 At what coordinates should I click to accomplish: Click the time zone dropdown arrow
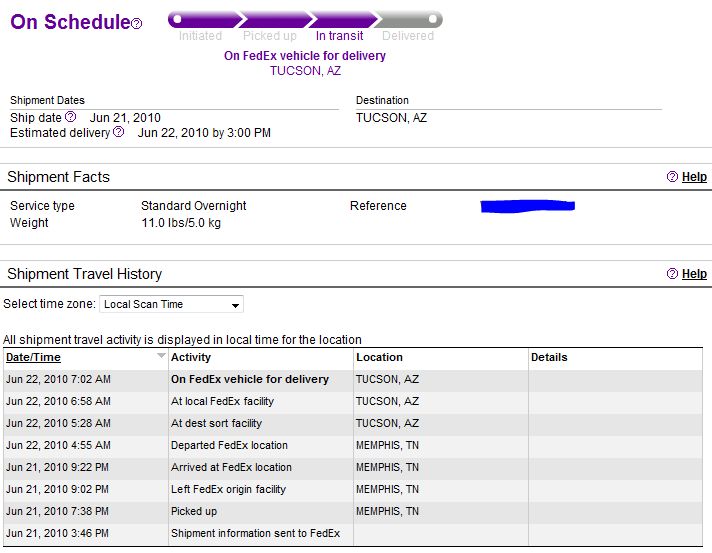coord(235,306)
